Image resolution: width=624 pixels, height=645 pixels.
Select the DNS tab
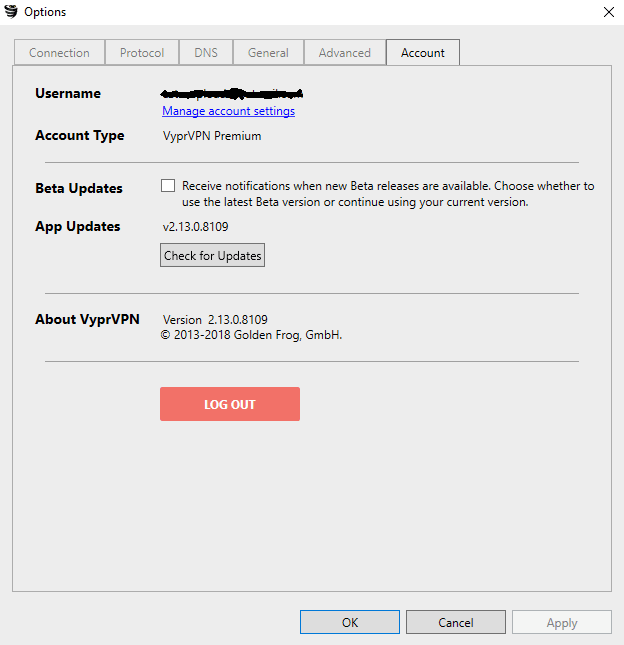pyautogui.click(x=206, y=53)
